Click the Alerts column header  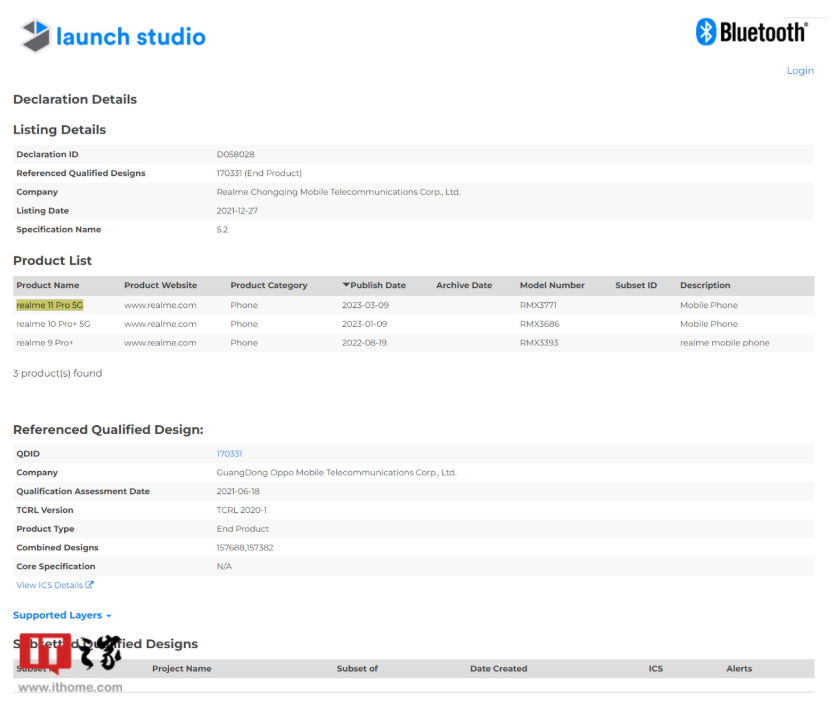[739, 669]
